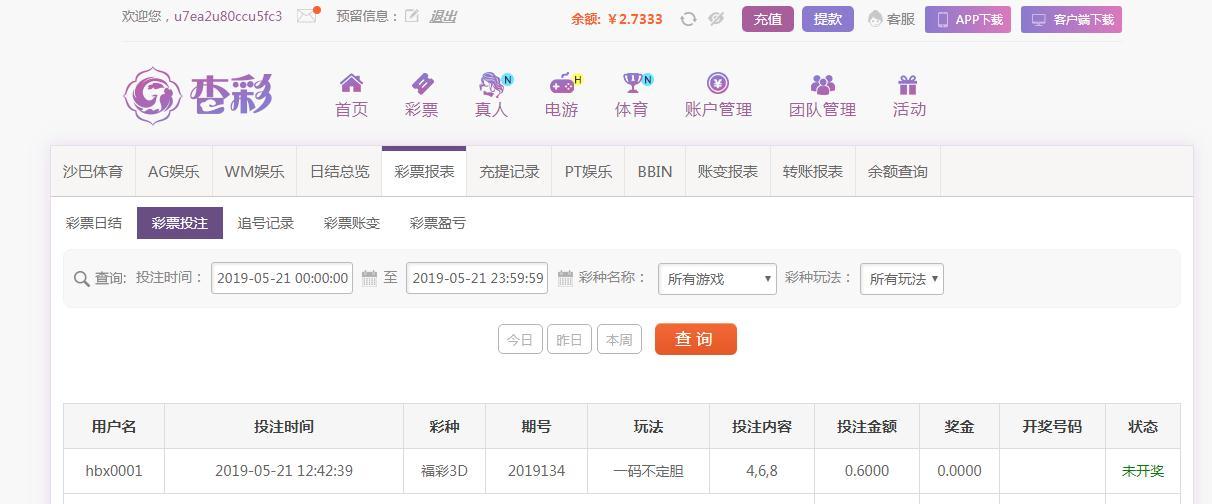Edit reserved info pencil icon
The width and height of the screenshot is (1212, 504).
[x=412, y=16]
